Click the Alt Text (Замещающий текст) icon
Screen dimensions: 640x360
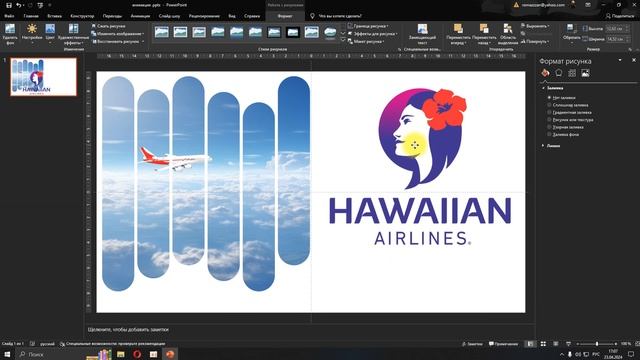tap(422, 28)
